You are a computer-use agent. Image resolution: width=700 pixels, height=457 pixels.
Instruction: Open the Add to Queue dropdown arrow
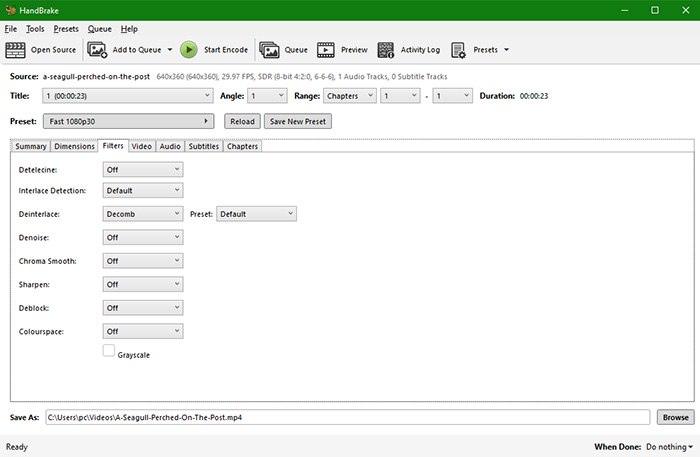pyautogui.click(x=170, y=50)
